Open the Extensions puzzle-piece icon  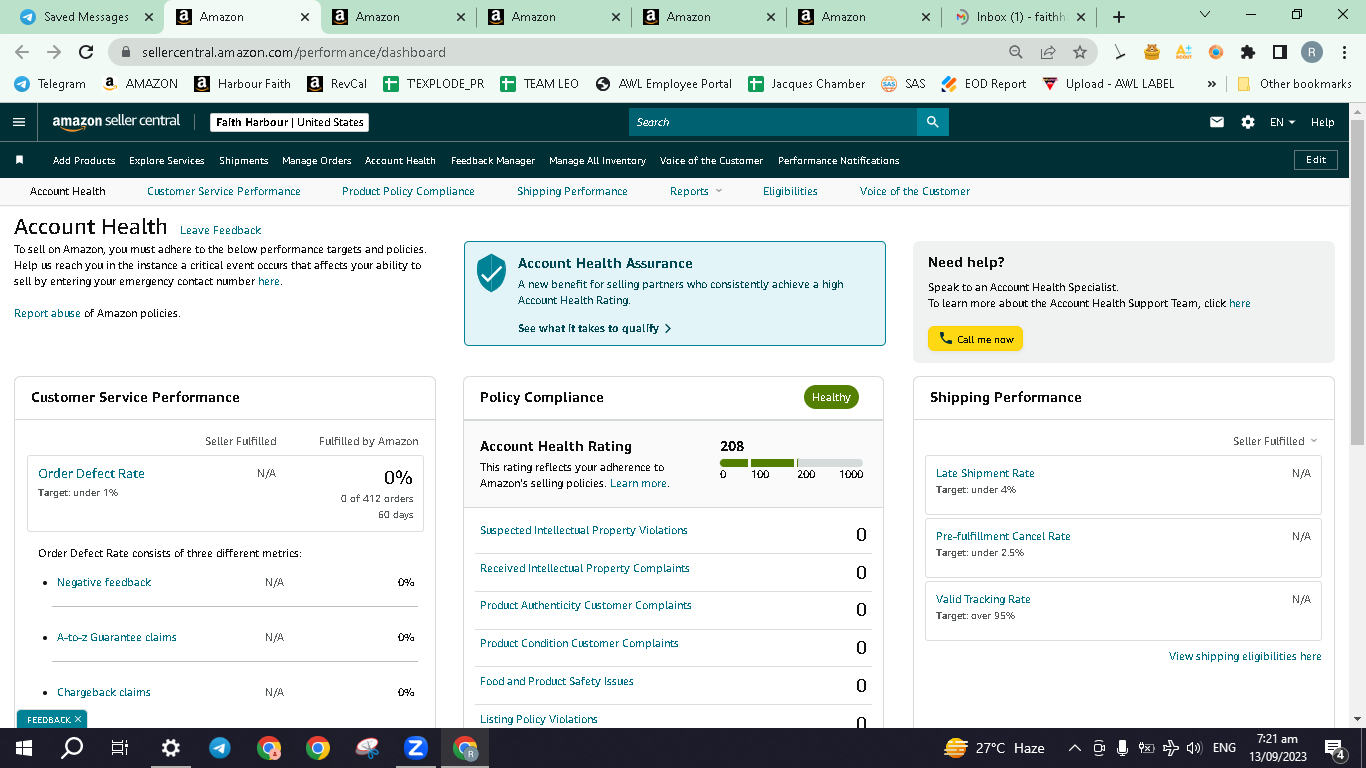click(1248, 52)
